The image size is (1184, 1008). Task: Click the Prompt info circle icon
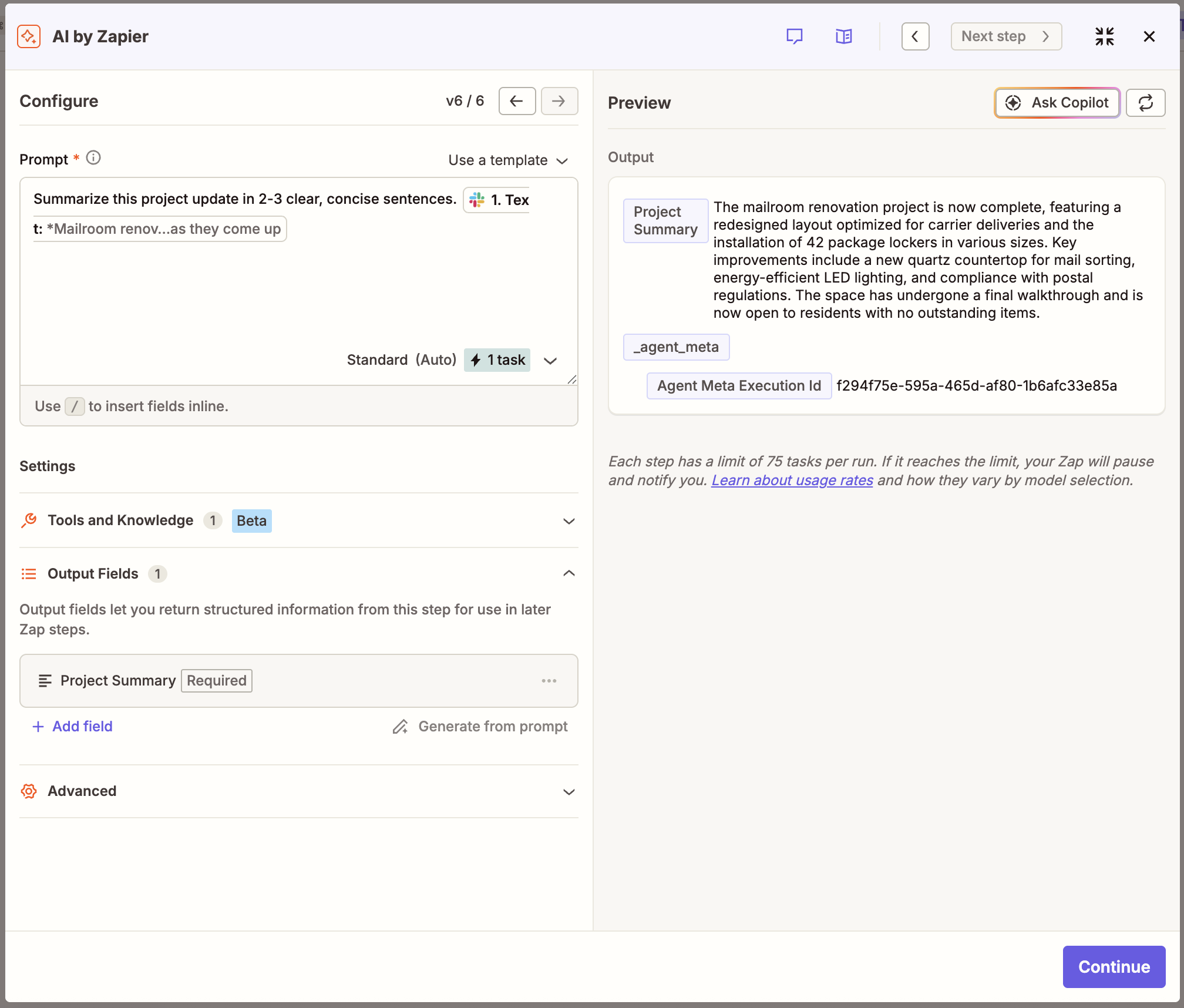[93, 158]
